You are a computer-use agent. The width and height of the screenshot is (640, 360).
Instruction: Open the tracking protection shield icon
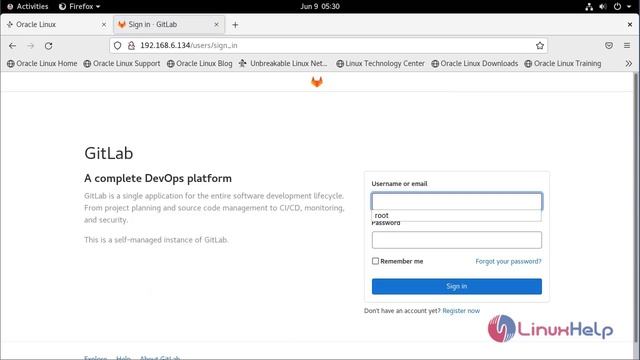pyautogui.click(x=118, y=46)
